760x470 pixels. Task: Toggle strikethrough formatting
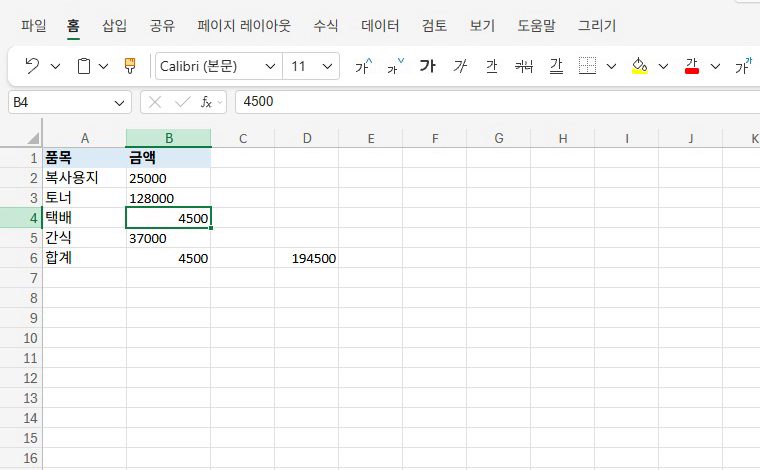point(523,66)
